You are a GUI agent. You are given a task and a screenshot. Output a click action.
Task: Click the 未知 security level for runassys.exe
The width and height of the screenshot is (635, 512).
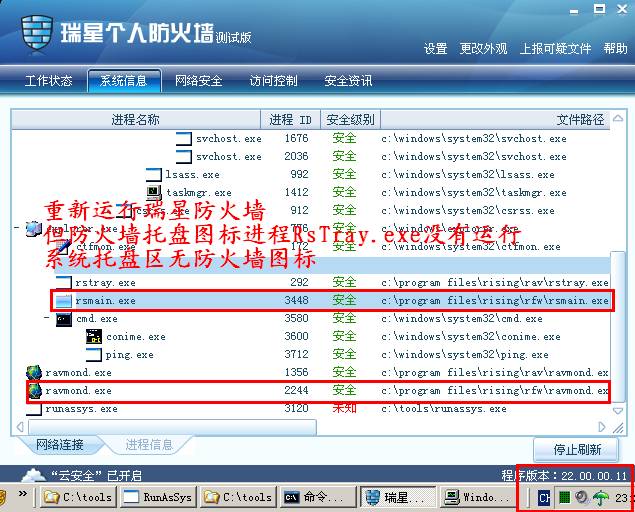coord(344,408)
